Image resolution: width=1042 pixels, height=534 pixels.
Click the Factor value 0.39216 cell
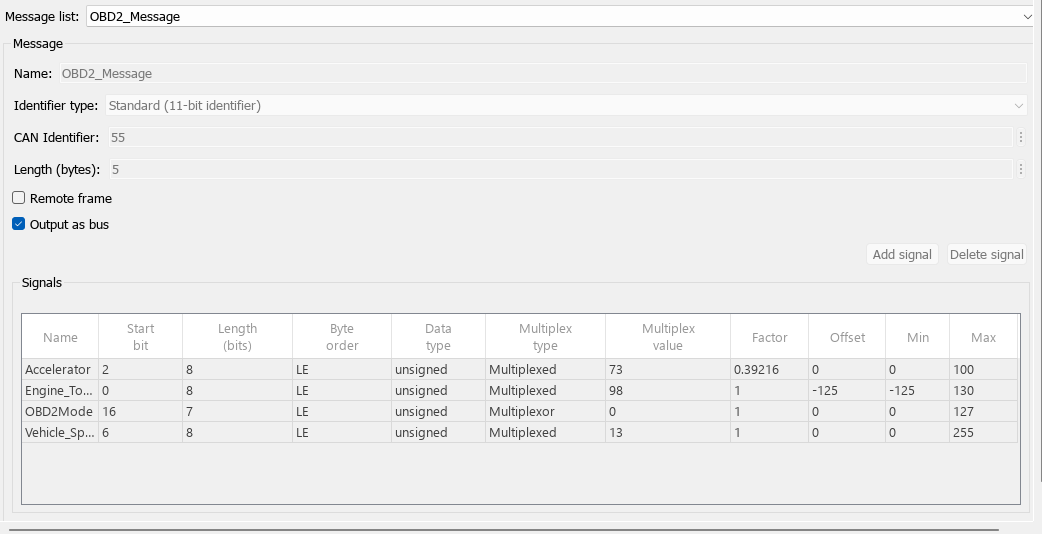pyautogui.click(x=766, y=370)
